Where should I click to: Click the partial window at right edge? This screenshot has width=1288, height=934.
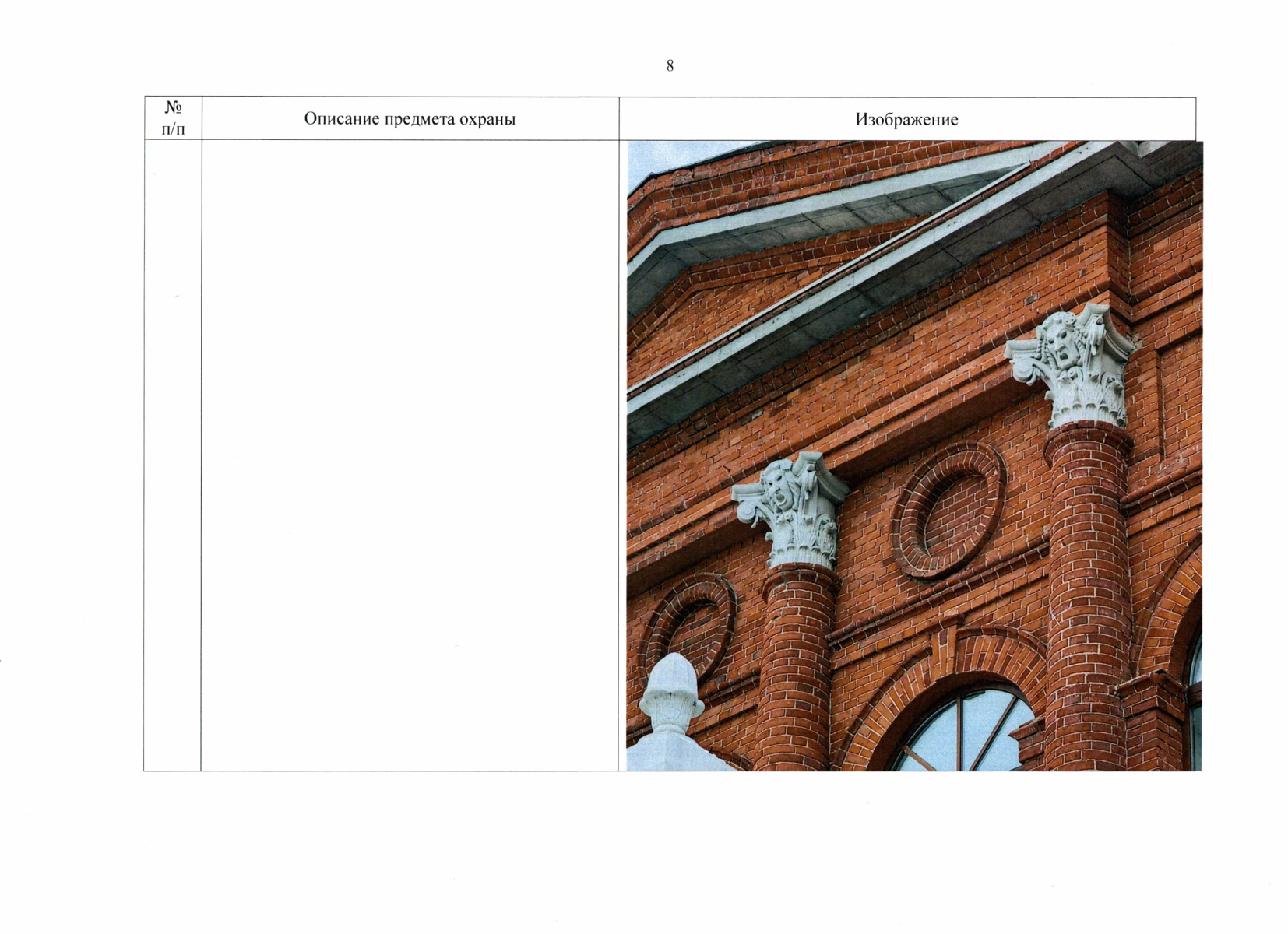pos(1195,700)
